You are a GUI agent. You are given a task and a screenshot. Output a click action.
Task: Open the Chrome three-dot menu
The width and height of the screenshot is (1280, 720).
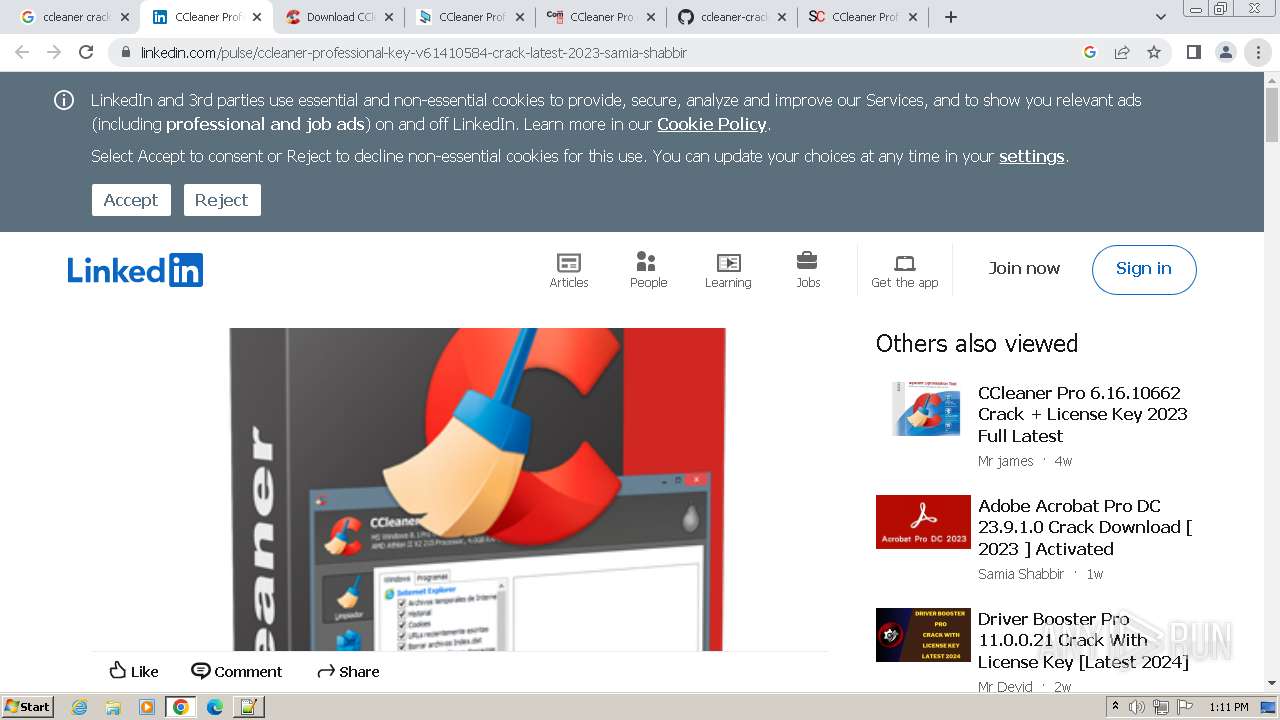[1258, 52]
